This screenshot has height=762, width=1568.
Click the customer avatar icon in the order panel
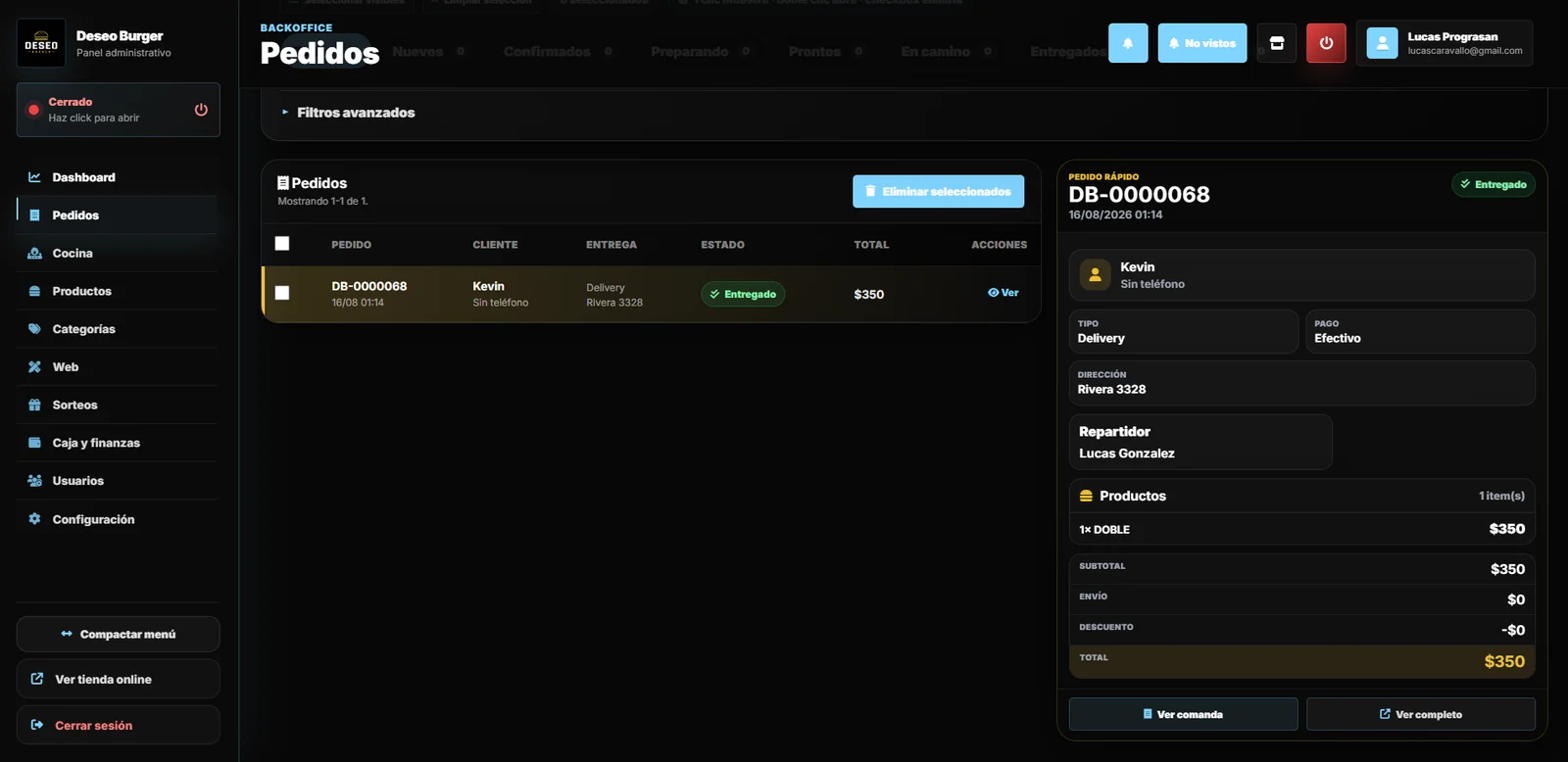pyautogui.click(x=1095, y=275)
